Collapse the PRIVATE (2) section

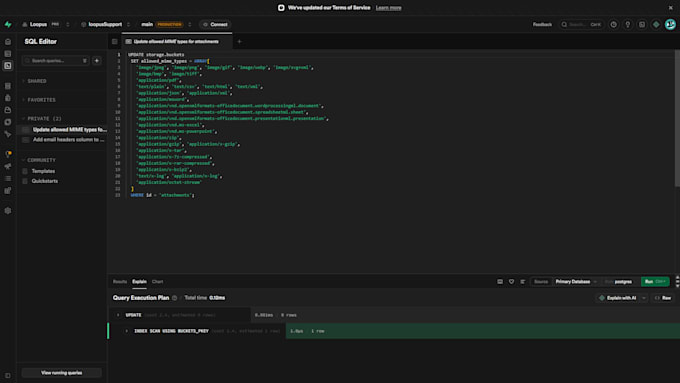pos(44,118)
